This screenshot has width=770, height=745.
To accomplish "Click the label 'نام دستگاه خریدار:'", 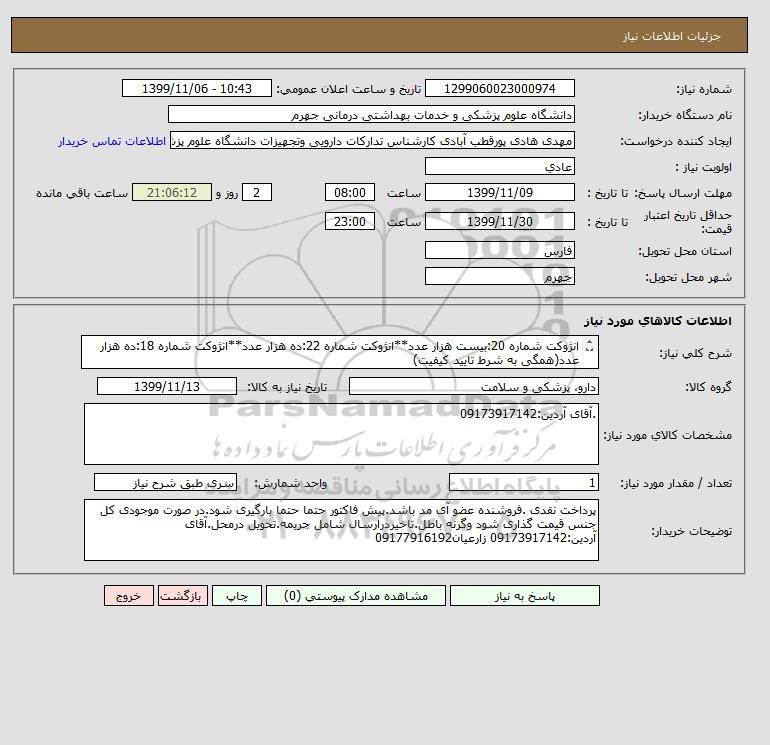I will [685, 115].
